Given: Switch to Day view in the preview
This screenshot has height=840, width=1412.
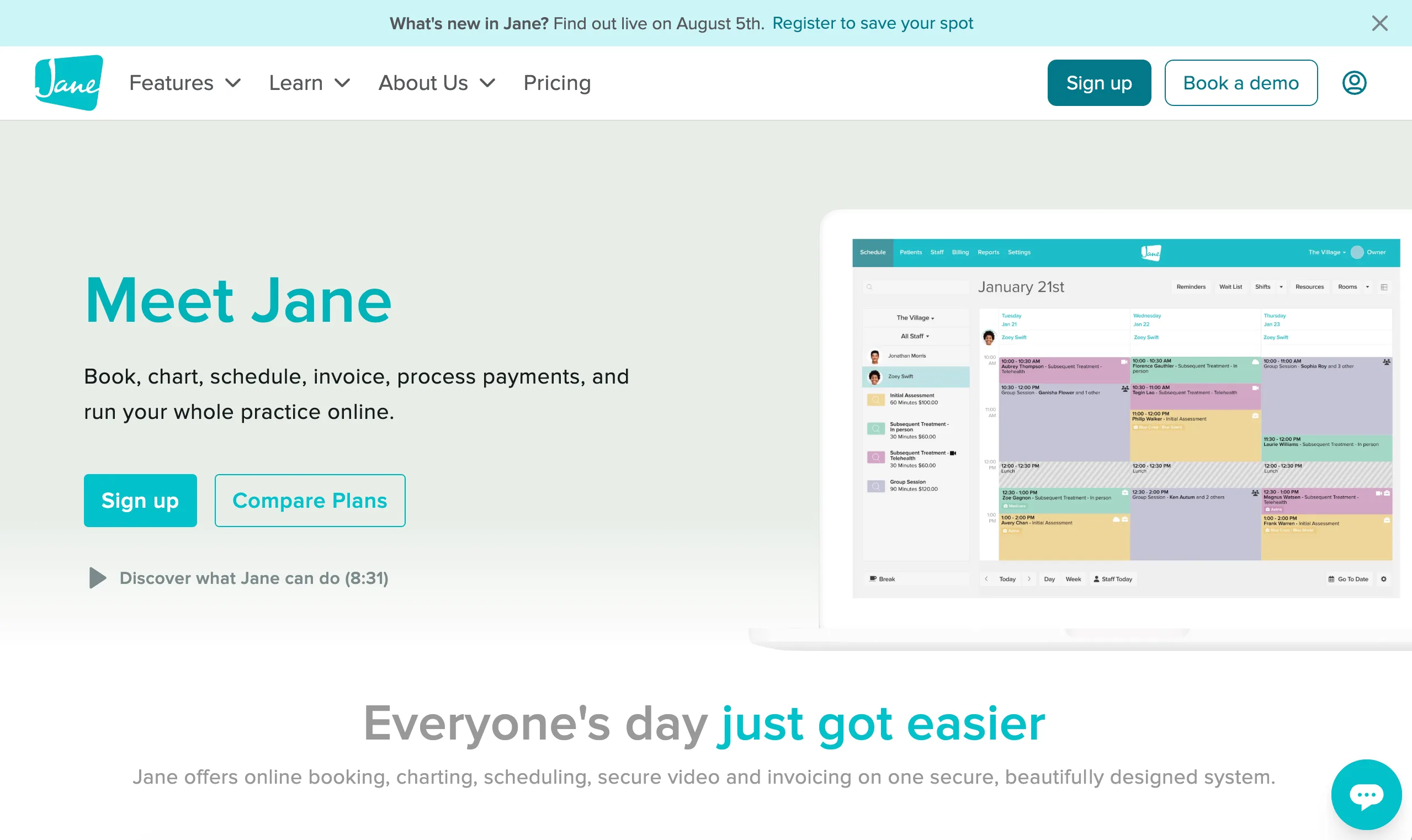Looking at the screenshot, I should tap(1049, 579).
